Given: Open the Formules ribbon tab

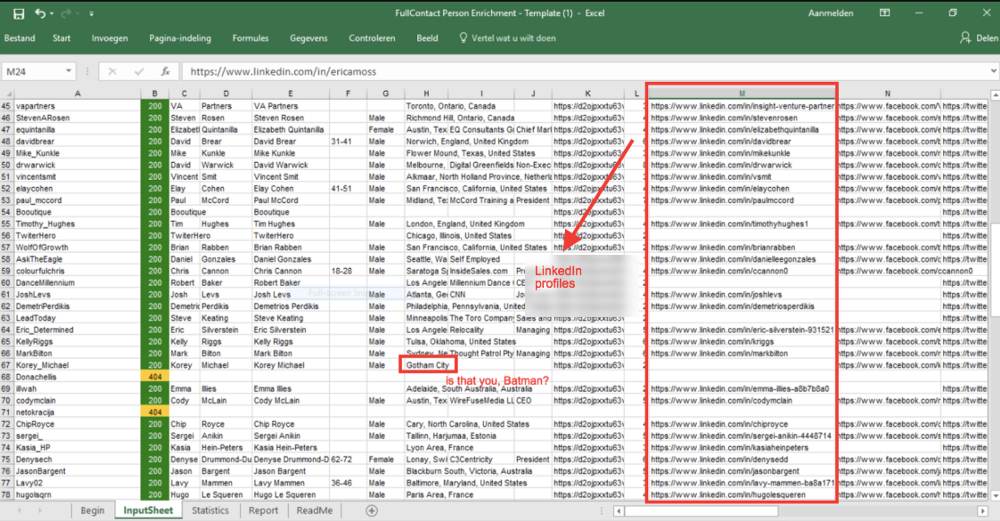Looking at the screenshot, I should click(x=250, y=38).
